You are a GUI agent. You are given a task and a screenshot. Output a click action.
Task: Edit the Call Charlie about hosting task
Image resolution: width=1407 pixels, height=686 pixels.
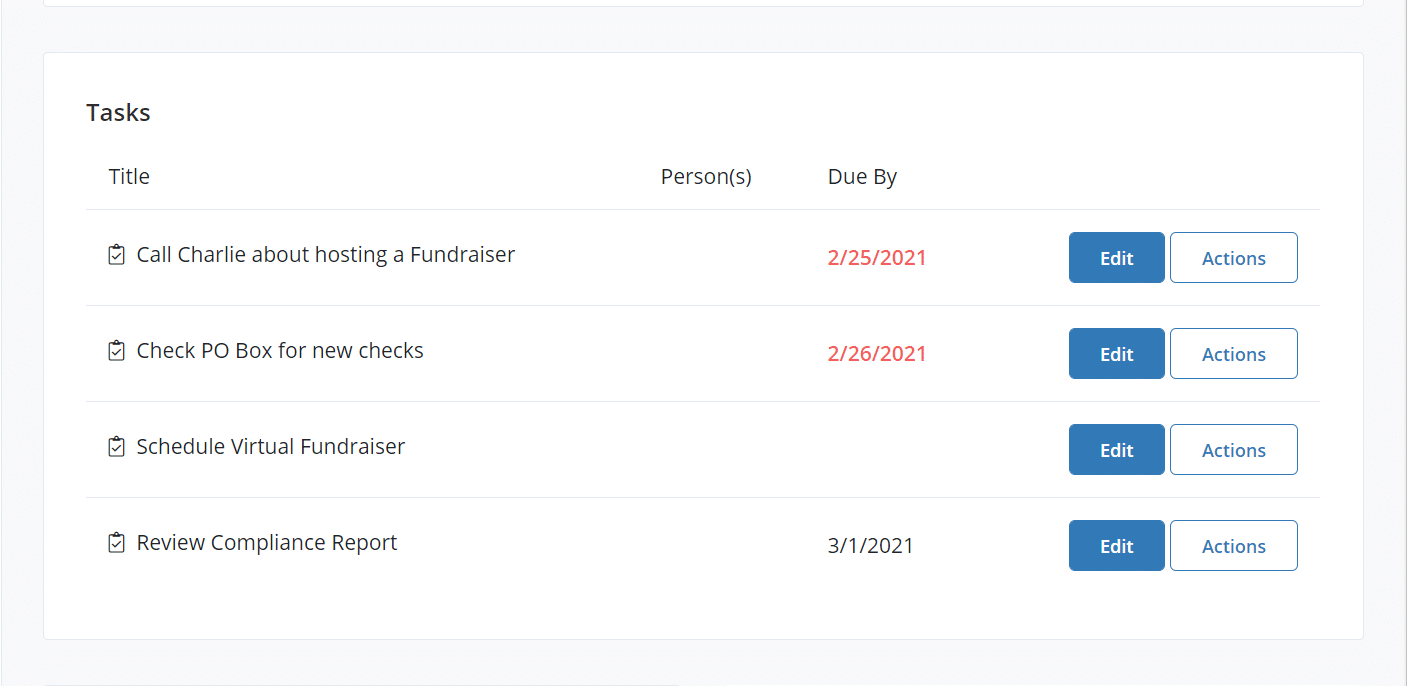pos(1116,257)
